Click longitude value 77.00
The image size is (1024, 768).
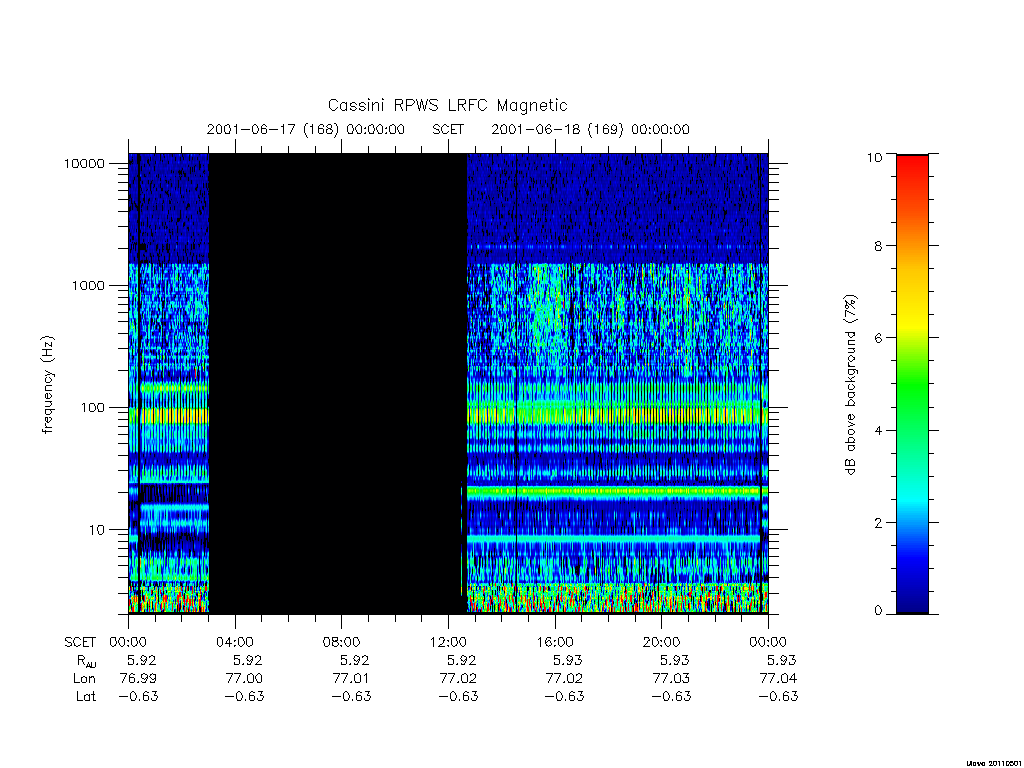[x=244, y=679]
